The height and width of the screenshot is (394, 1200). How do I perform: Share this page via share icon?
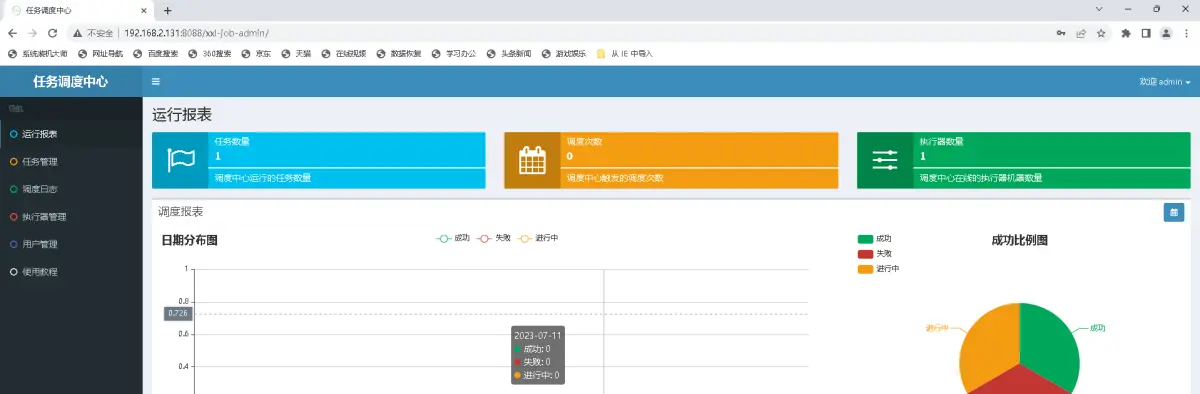(1081, 32)
